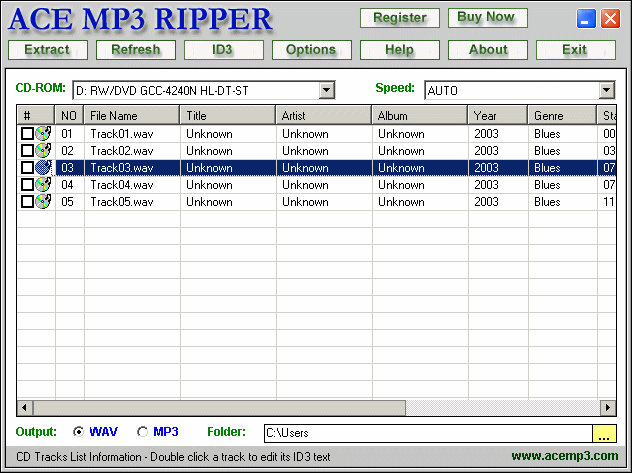Viewport: 632px width, 473px height.
Task: Click the Refresh button
Action: pyautogui.click(x=136, y=50)
